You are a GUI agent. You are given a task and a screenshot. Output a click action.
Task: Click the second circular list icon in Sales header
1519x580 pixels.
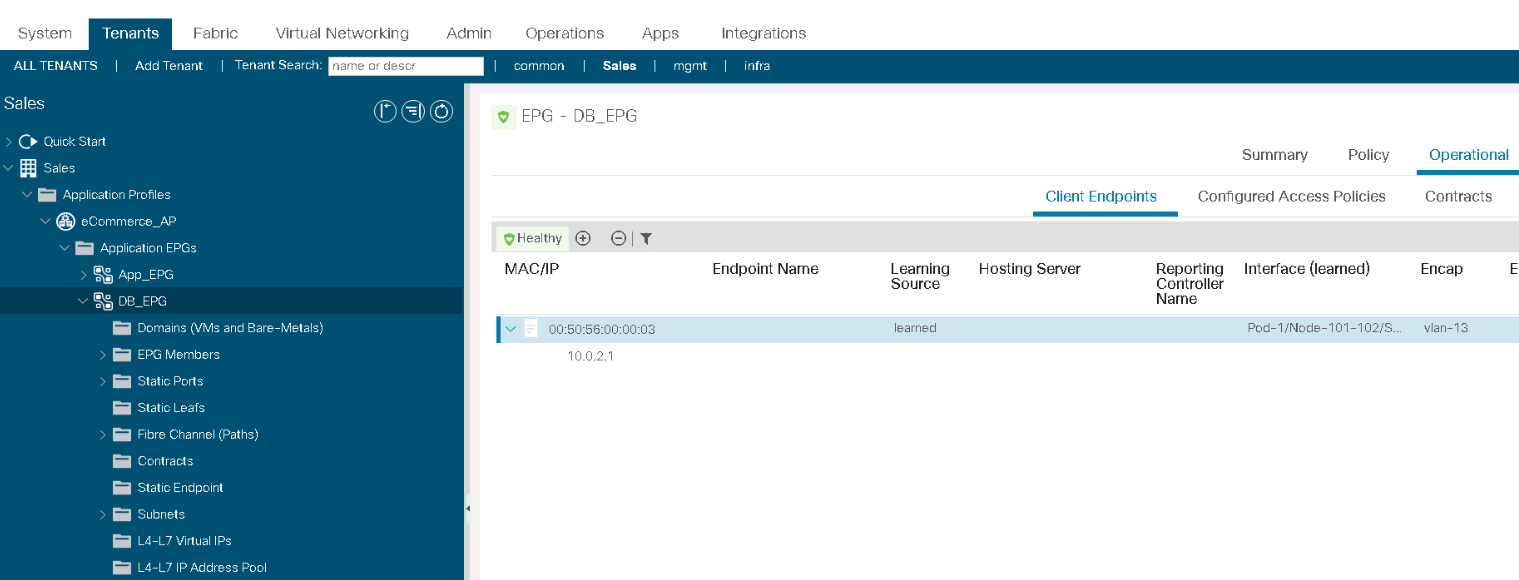[x=414, y=111]
